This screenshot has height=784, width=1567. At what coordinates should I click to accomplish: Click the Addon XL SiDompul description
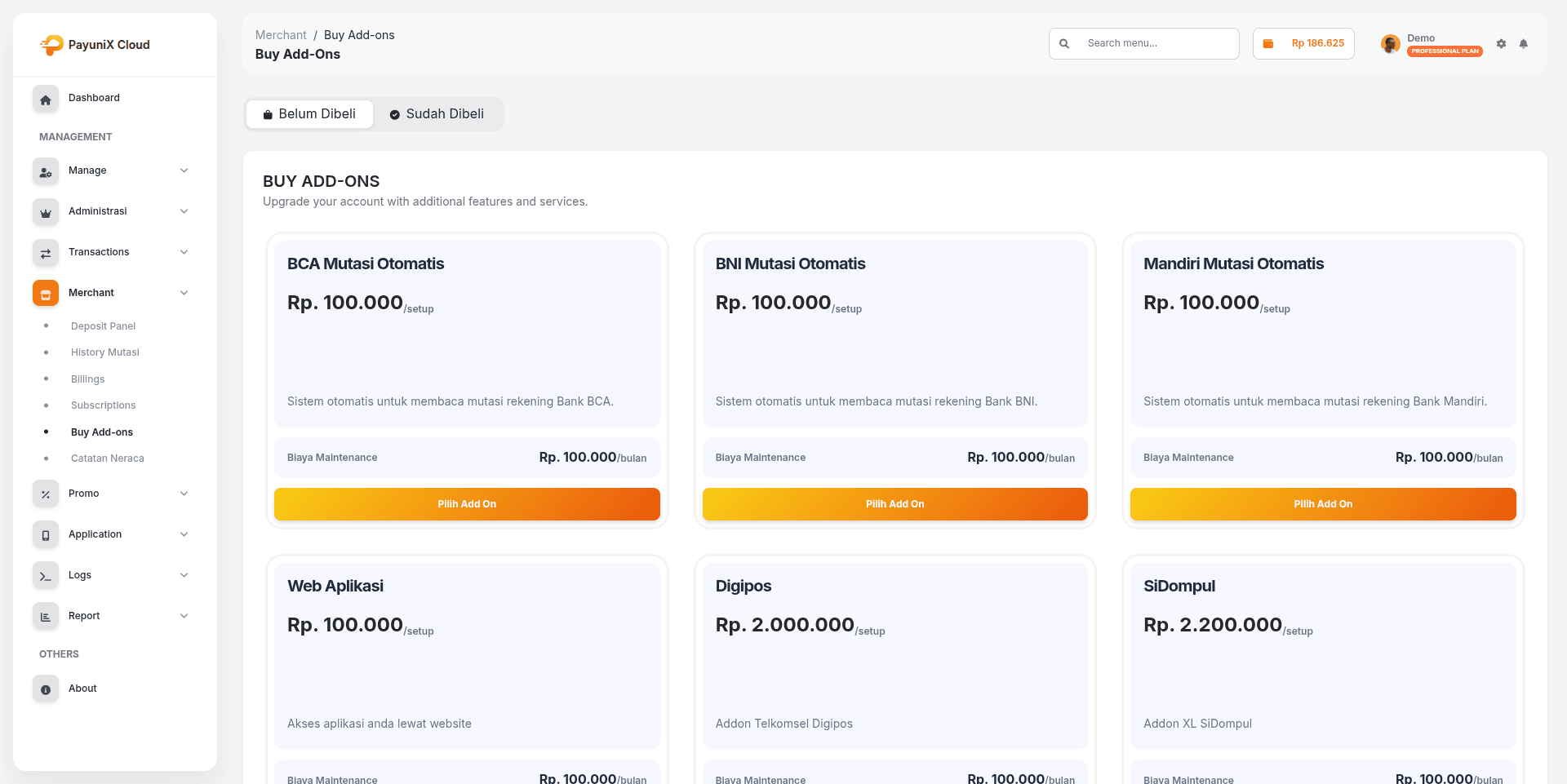[1197, 724]
